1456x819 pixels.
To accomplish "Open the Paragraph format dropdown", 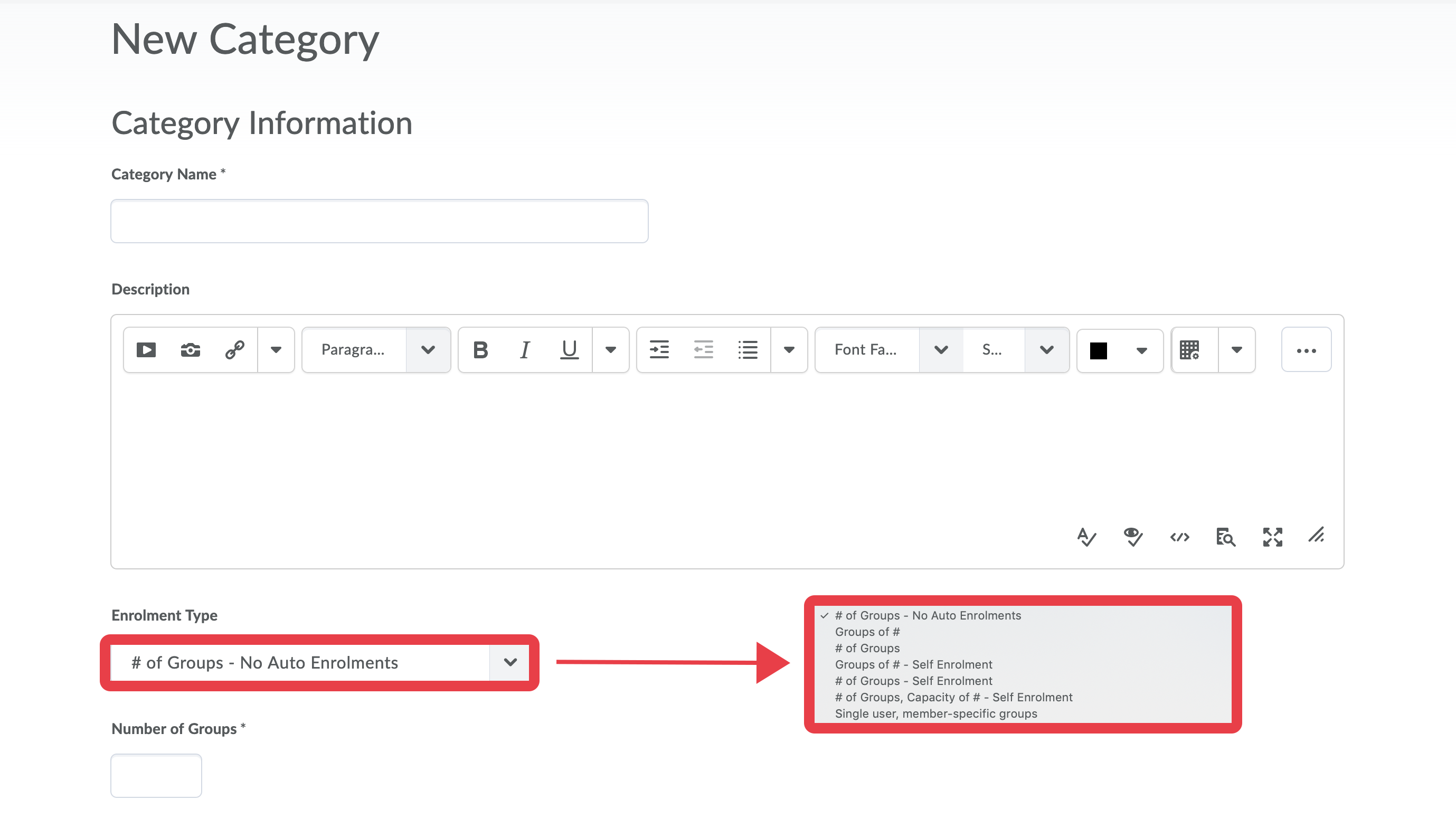I will coord(376,350).
